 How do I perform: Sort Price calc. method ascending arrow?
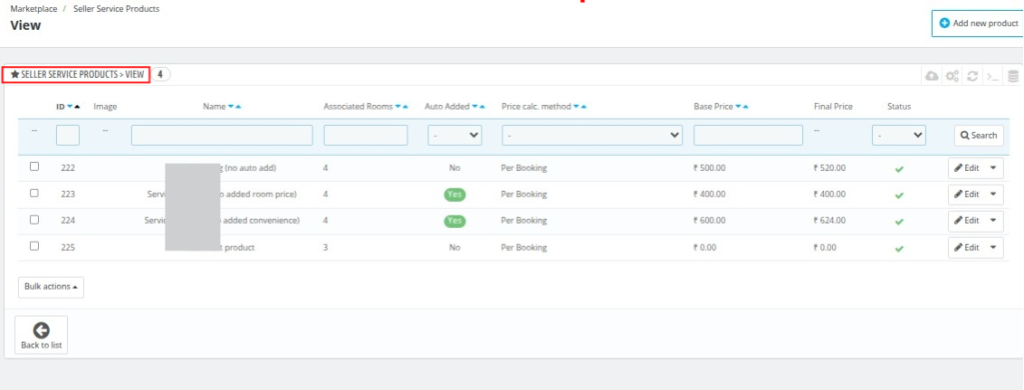pyautogui.click(x=583, y=106)
